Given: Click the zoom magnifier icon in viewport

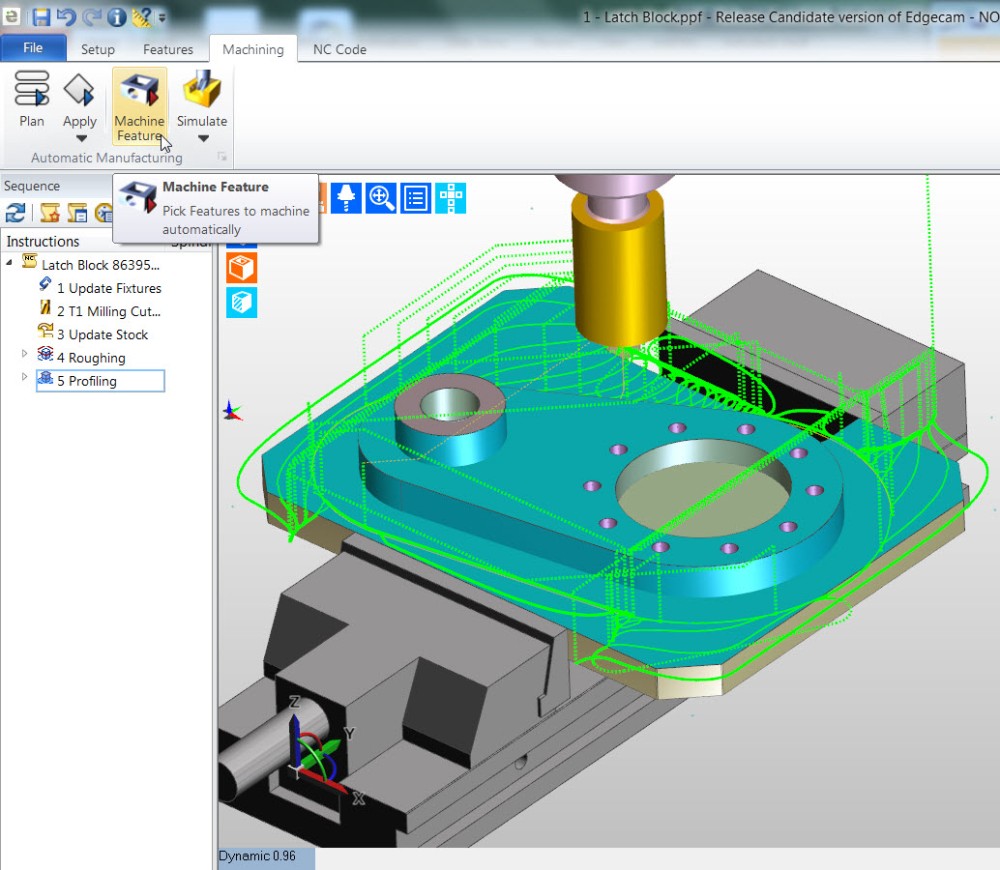Looking at the screenshot, I should 381,198.
